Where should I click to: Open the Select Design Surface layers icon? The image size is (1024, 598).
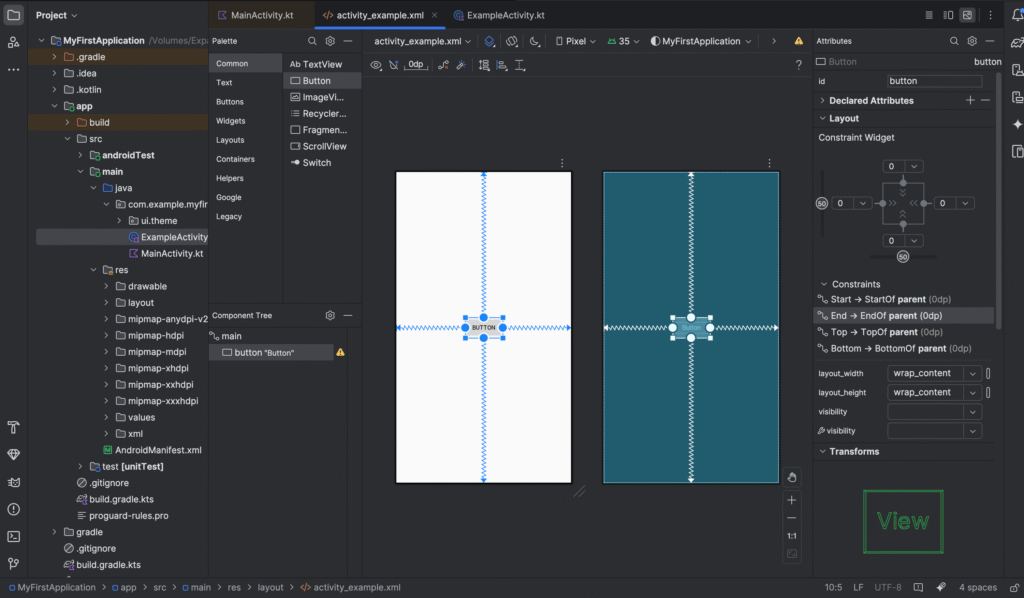(x=489, y=41)
